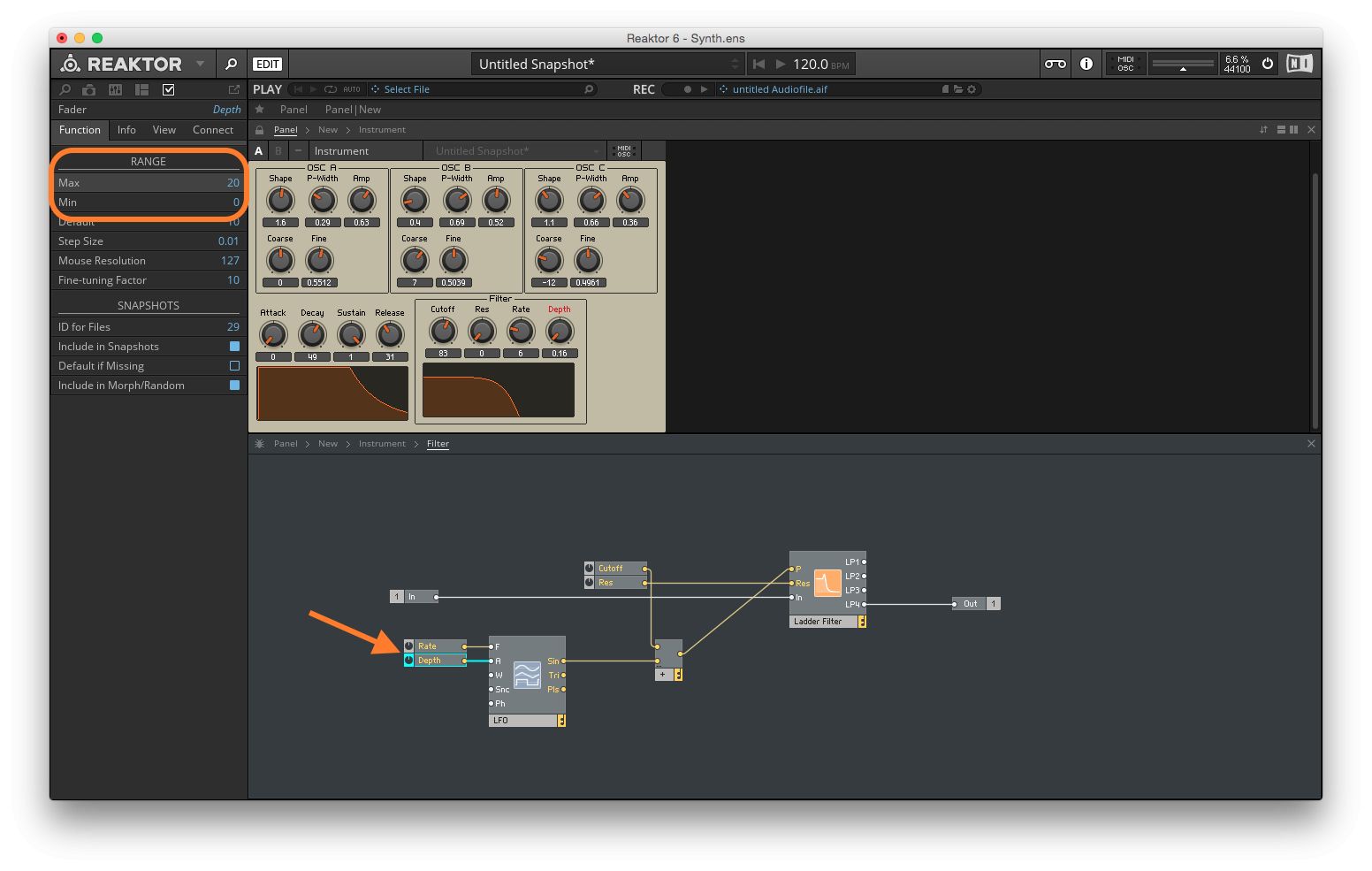
Task: Switch to the Info tab
Action: 126,130
